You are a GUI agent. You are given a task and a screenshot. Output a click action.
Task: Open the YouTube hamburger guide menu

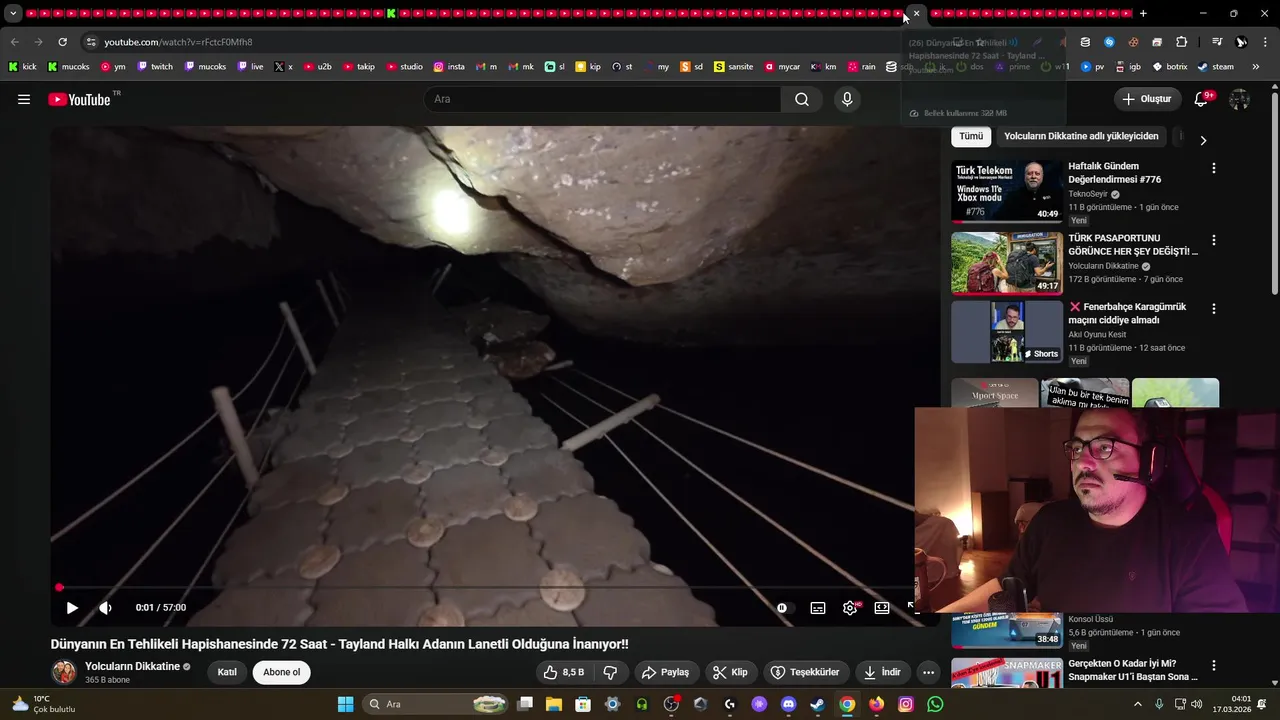point(24,99)
